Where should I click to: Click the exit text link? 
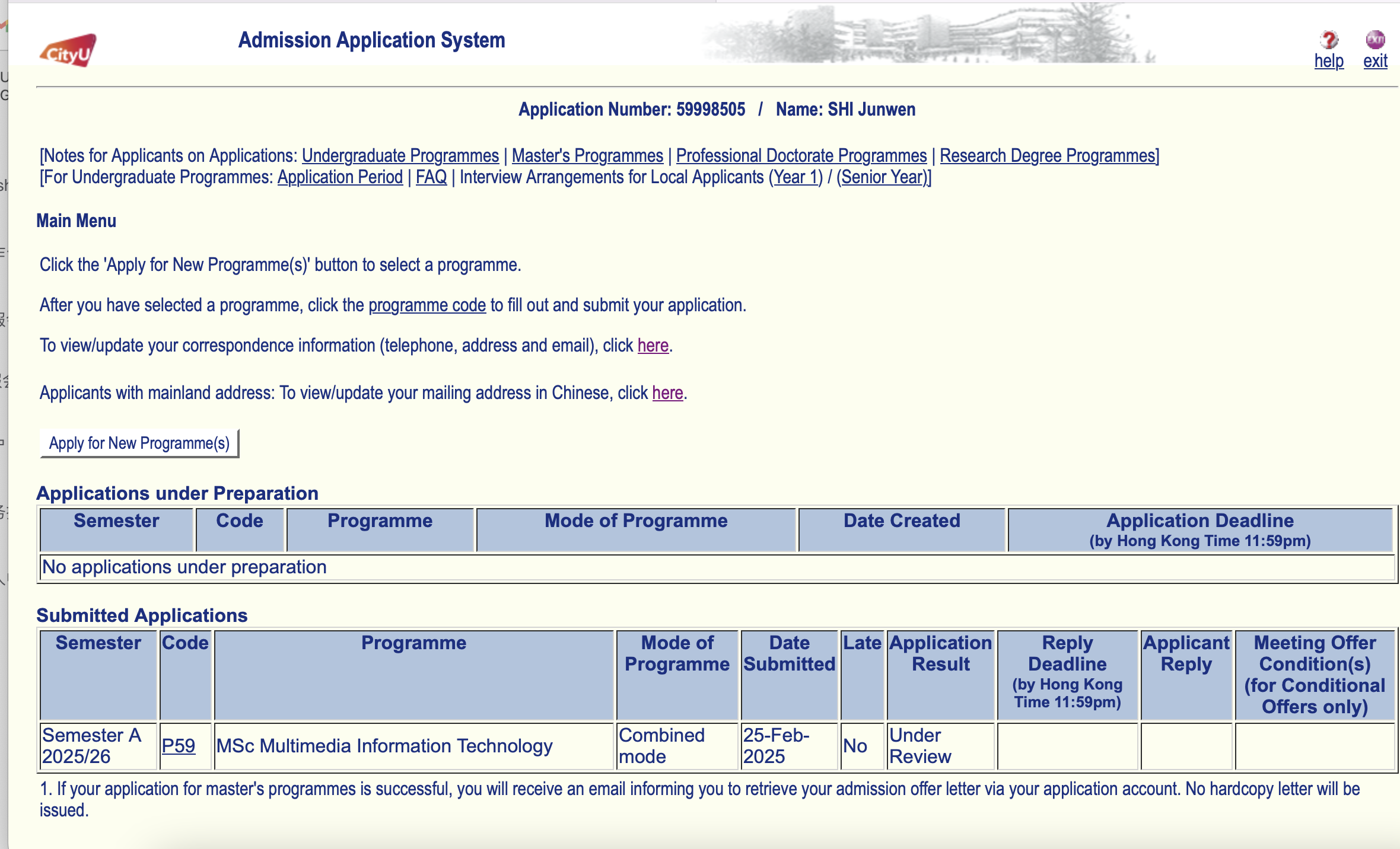(1374, 61)
